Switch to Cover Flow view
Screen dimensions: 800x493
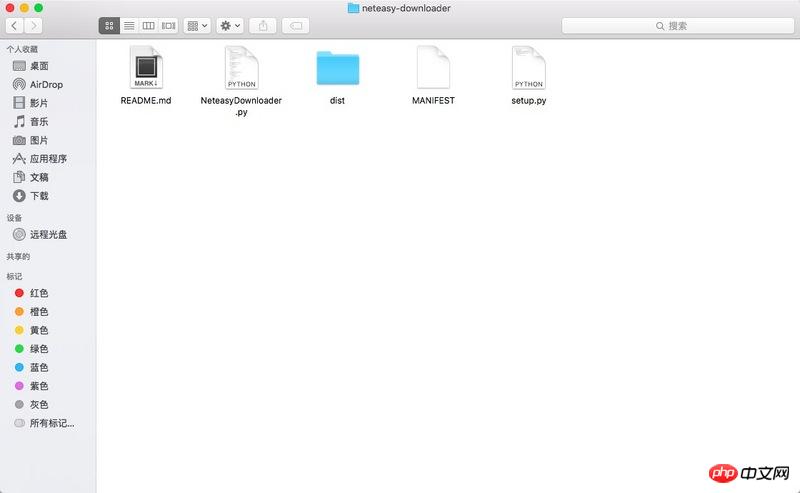point(168,26)
